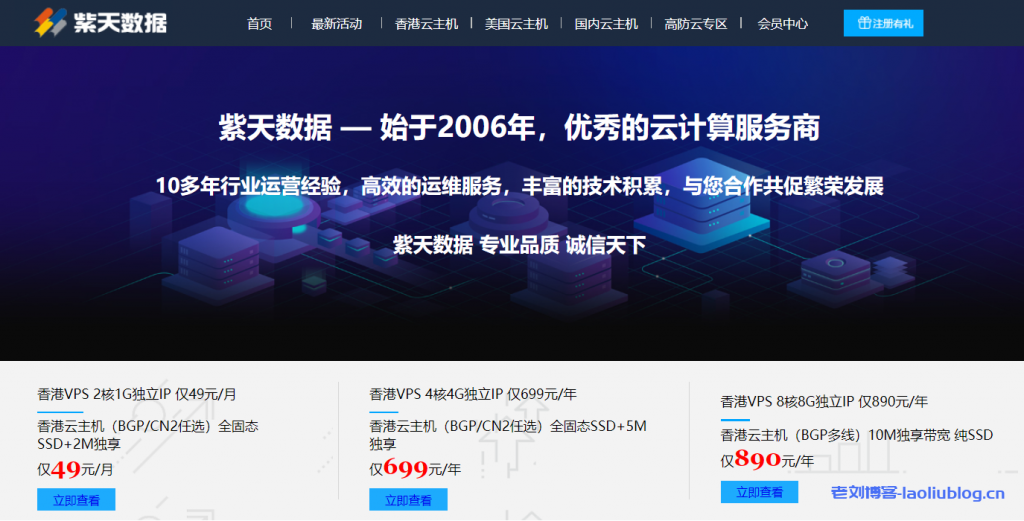Click gift icon in 注册有礼 button
Image resolution: width=1024 pixels, height=521 pixels.
coord(864,24)
